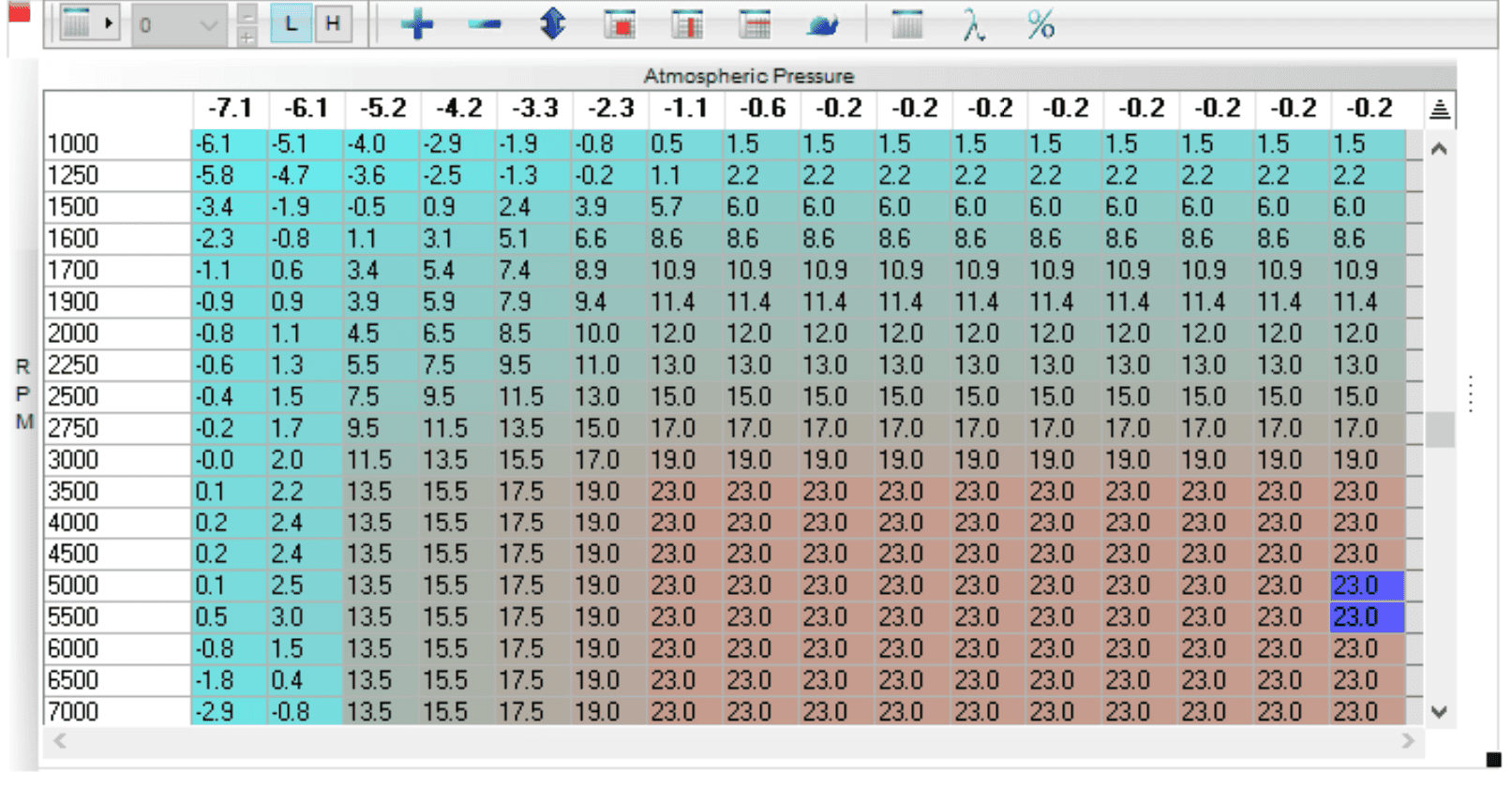The image size is (1512, 786).
Task: Select the 1700 RPM row header
Action: pos(118,270)
